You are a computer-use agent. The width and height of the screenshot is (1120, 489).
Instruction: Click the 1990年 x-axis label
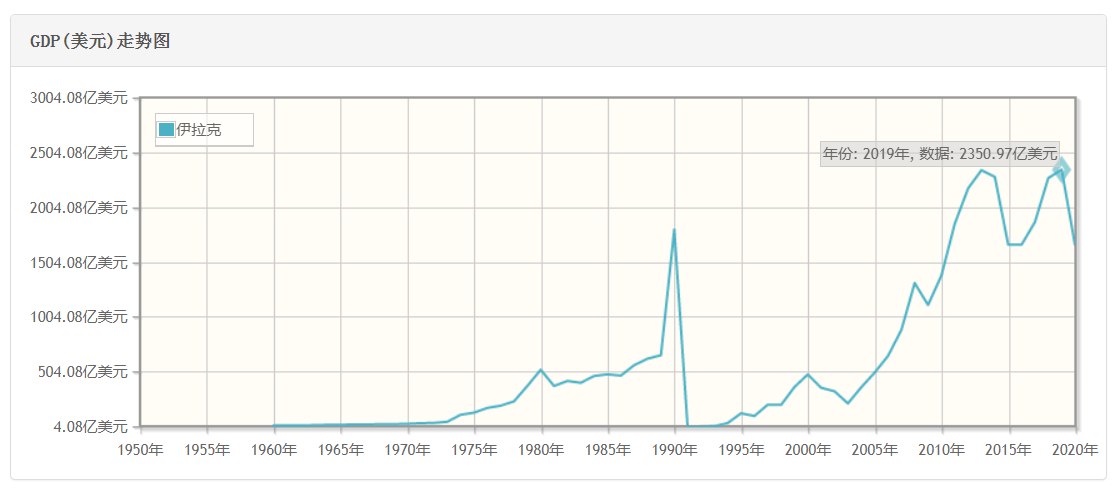point(675,450)
